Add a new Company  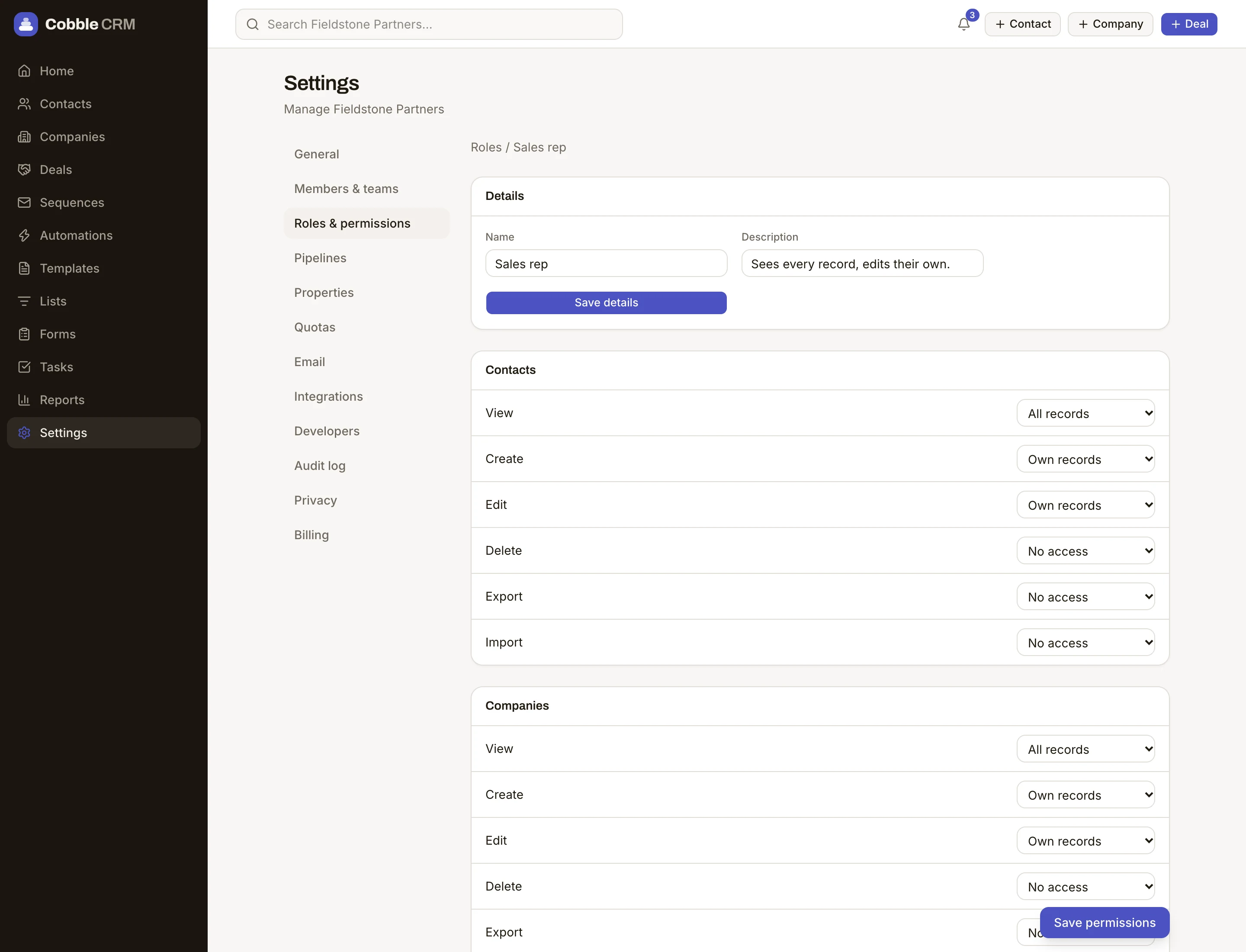click(1110, 24)
